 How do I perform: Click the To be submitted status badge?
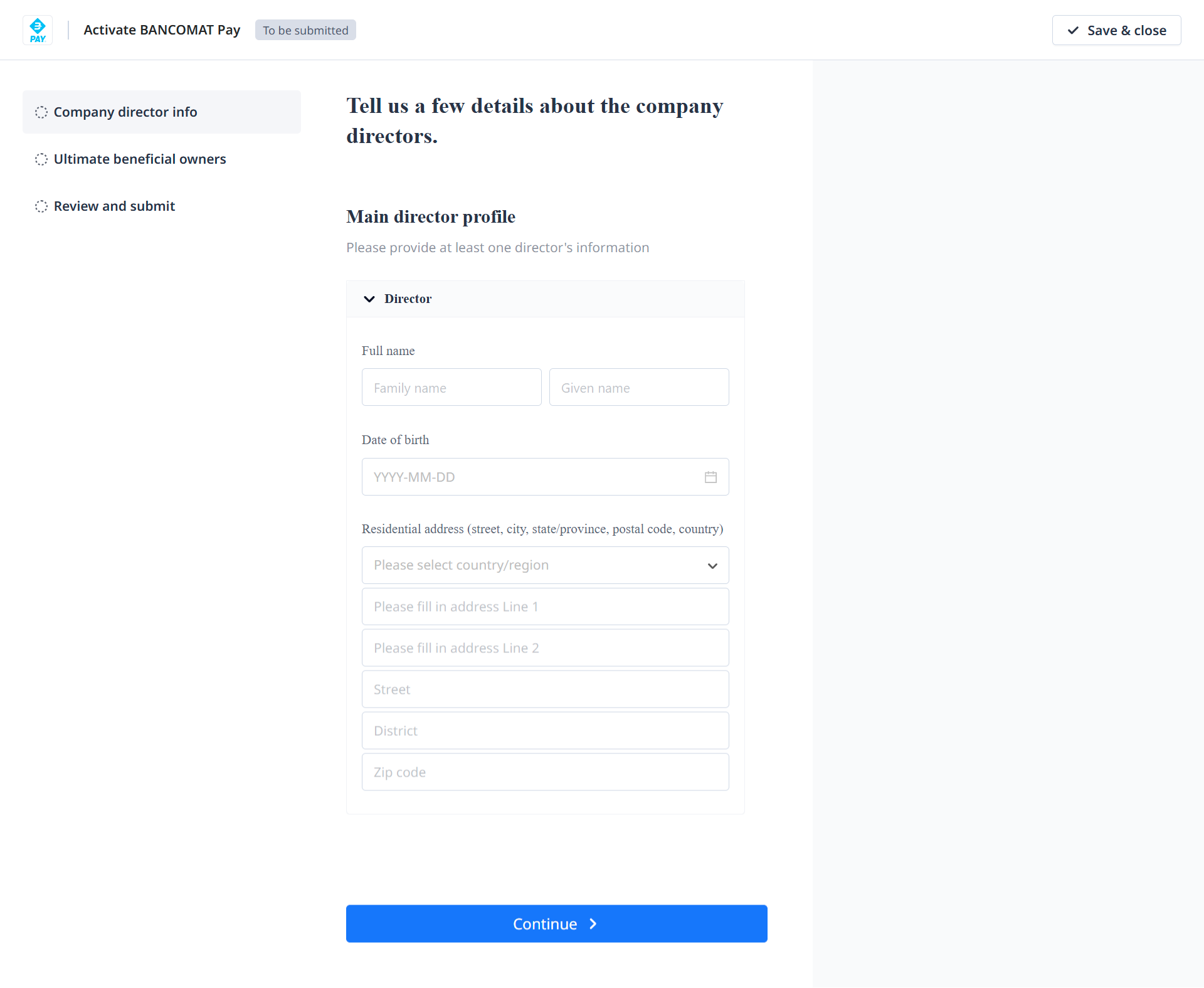tap(305, 30)
